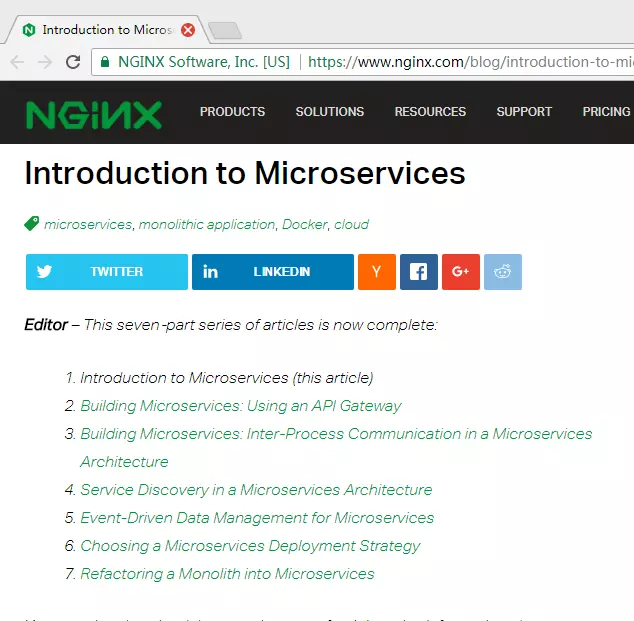Open the microservices tag link
This screenshot has height=621, width=634.
click(88, 224)
